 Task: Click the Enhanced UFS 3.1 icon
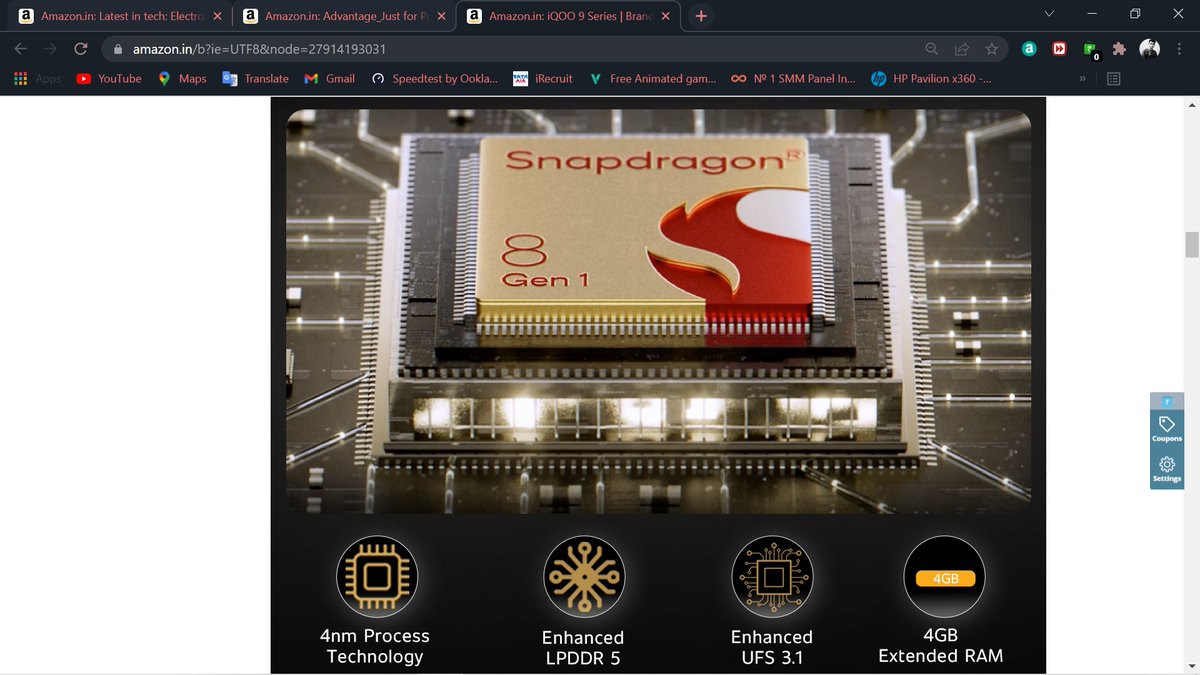(x=772, y=576)
